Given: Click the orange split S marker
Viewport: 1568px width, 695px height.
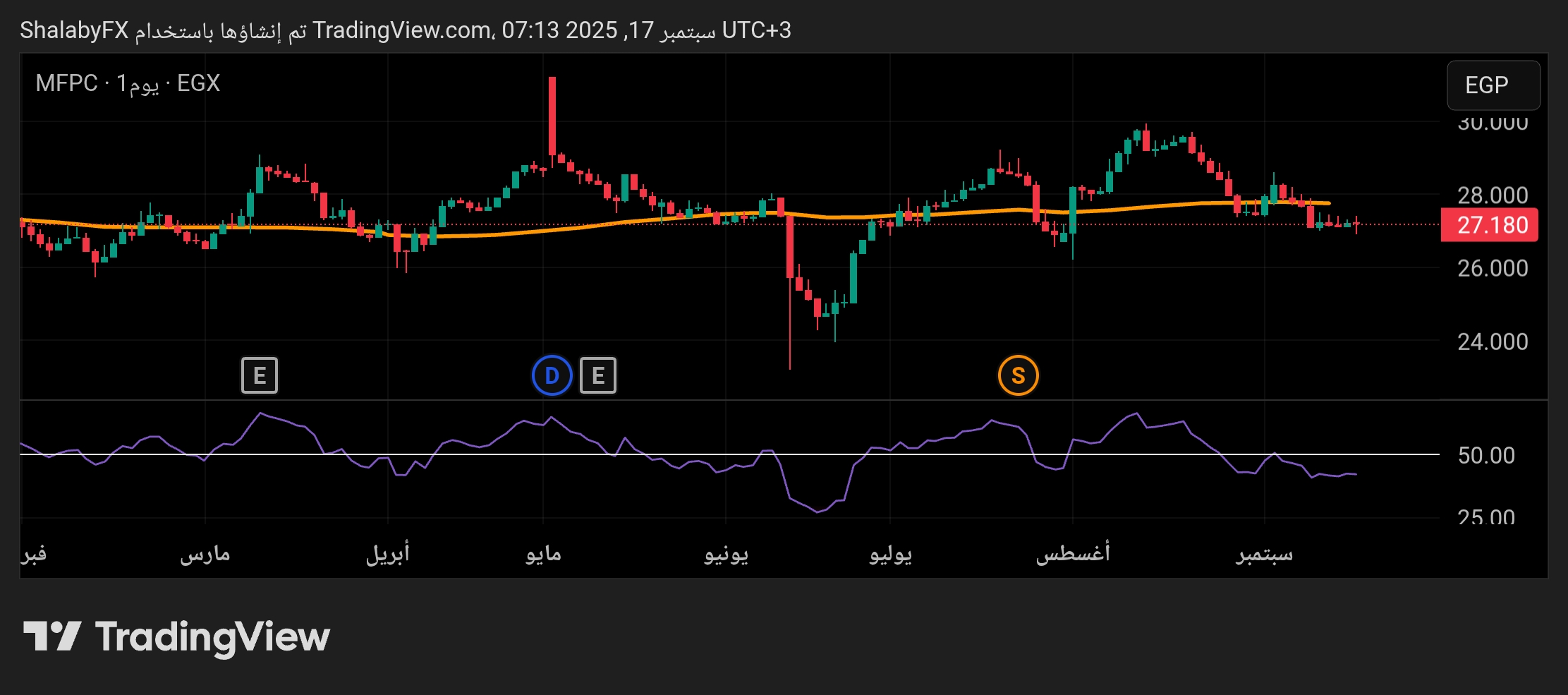Looking at the screenshot, I should coord(1019,375).
